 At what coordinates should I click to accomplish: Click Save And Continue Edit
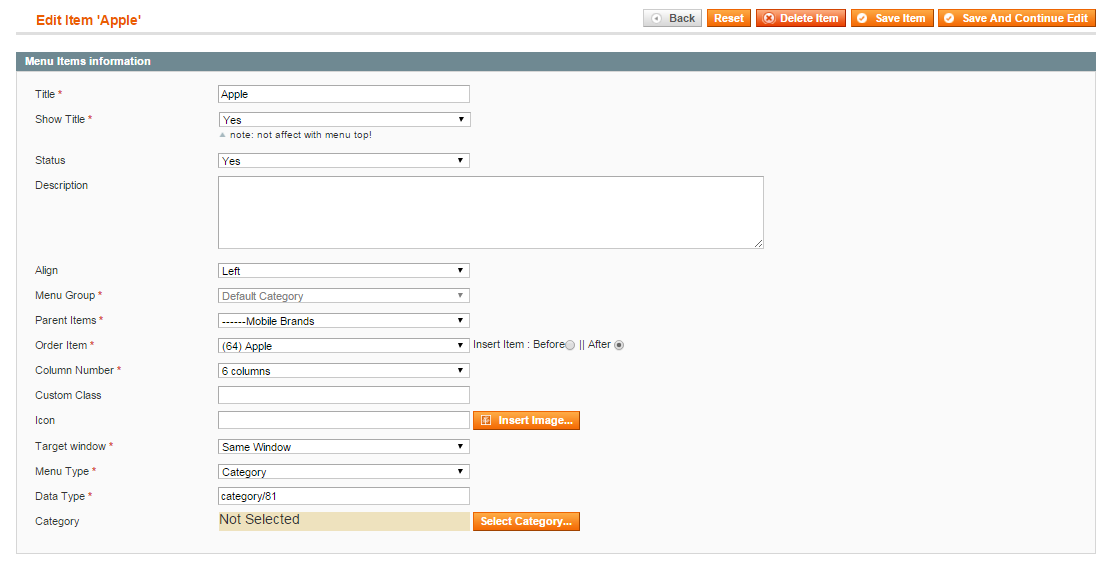tap(1016, 18)
